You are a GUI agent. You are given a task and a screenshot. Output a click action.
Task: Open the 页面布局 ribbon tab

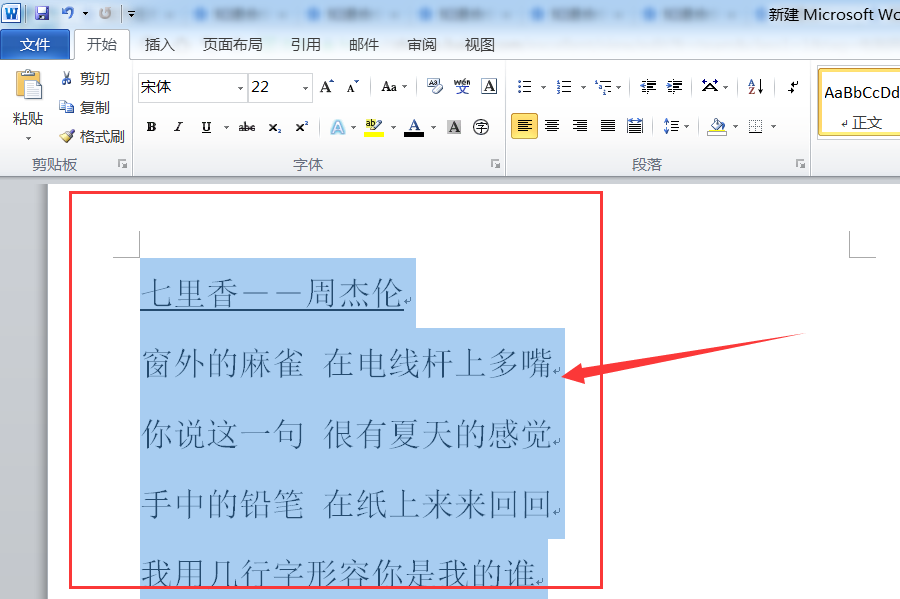point(232,44)
